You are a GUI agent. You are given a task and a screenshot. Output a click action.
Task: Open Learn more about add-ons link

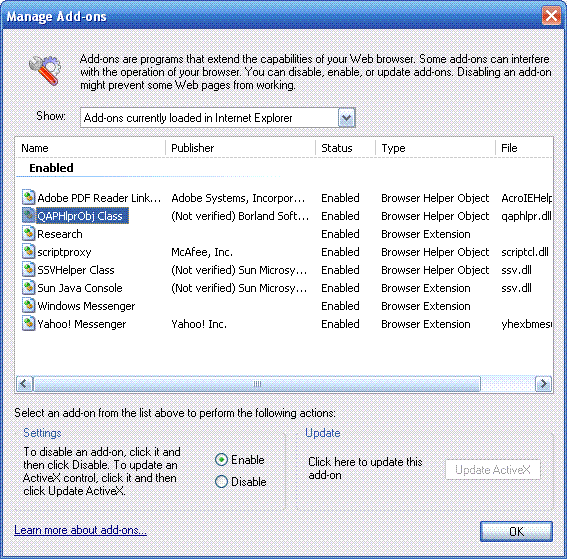click(x=80, y=530)
